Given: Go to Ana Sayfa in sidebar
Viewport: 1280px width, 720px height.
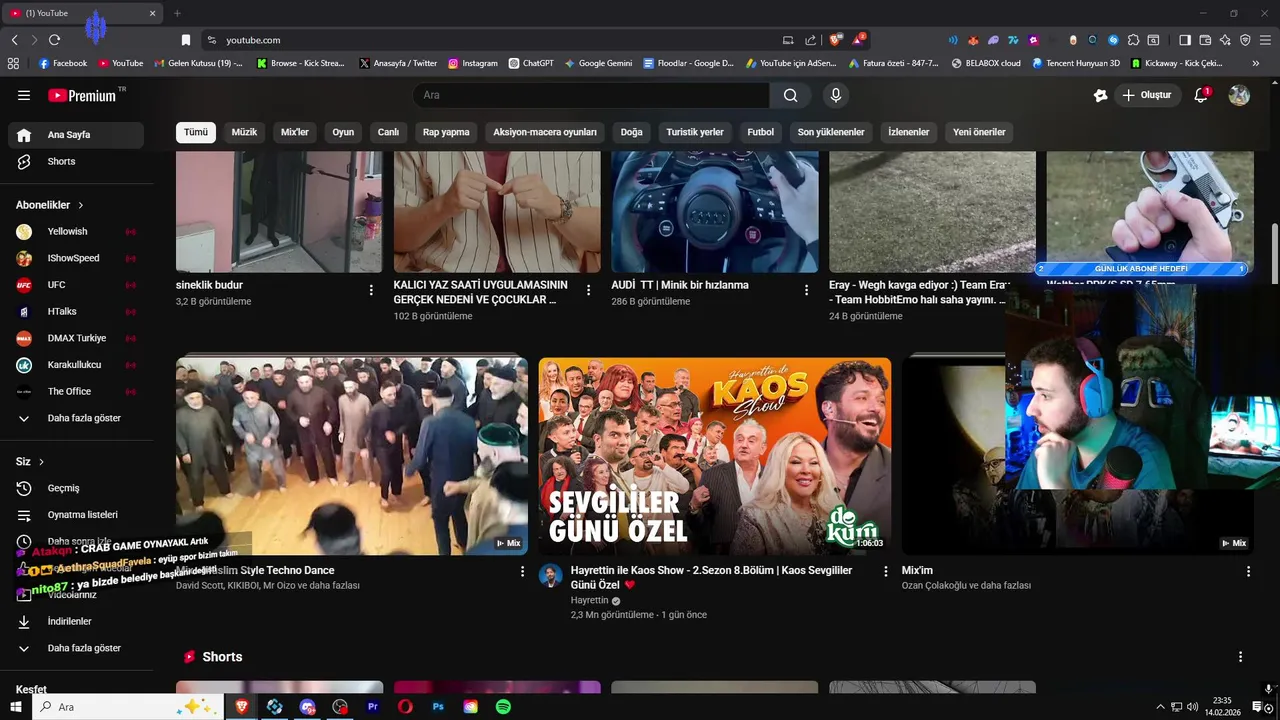Looking at the screenshot, I should click(x=76, y=135).
